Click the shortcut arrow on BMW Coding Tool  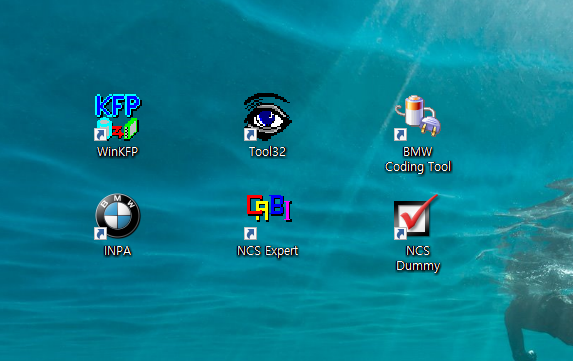(400, 134)
